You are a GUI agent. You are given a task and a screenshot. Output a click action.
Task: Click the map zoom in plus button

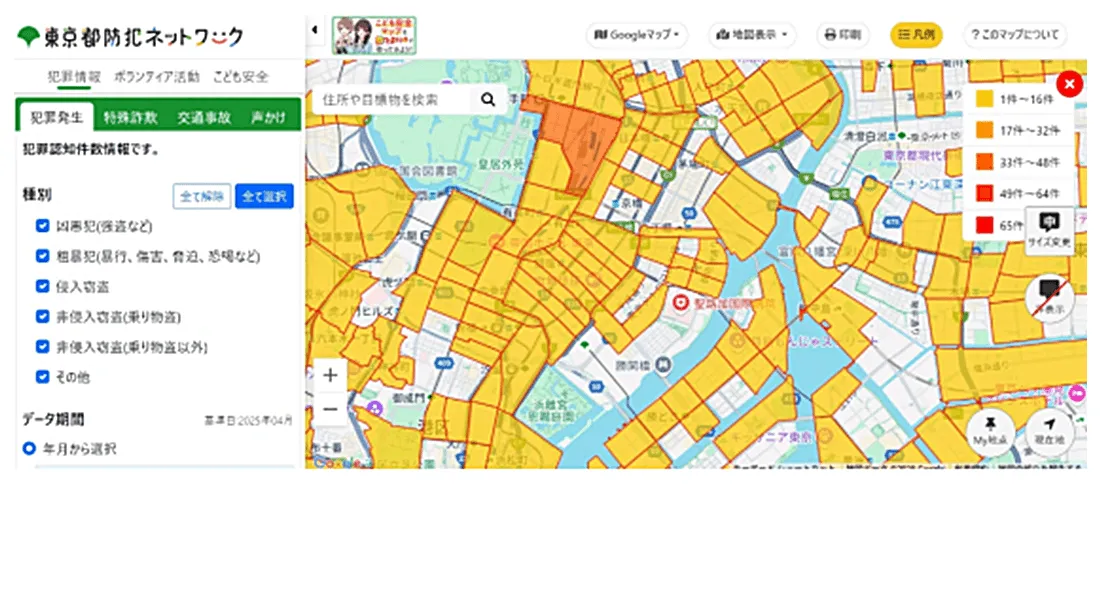tap(330, 376)
